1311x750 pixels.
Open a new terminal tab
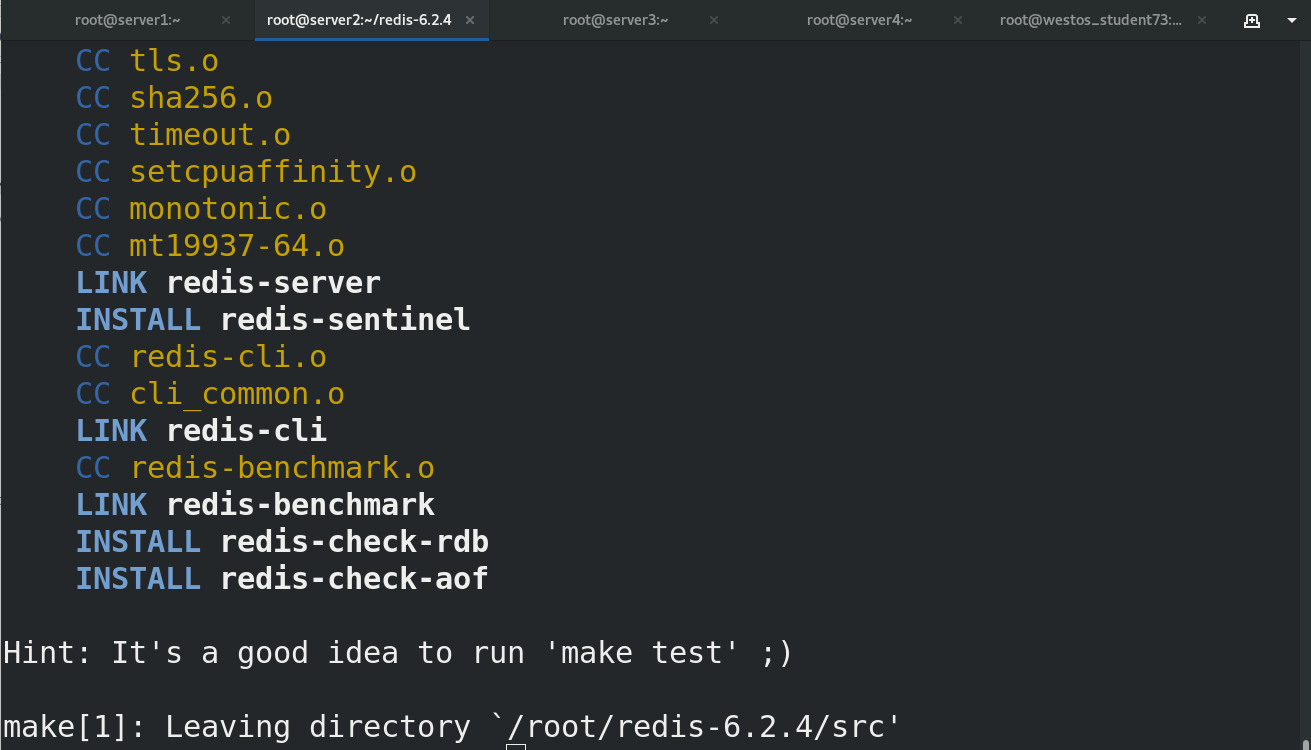pos(1252,20)
